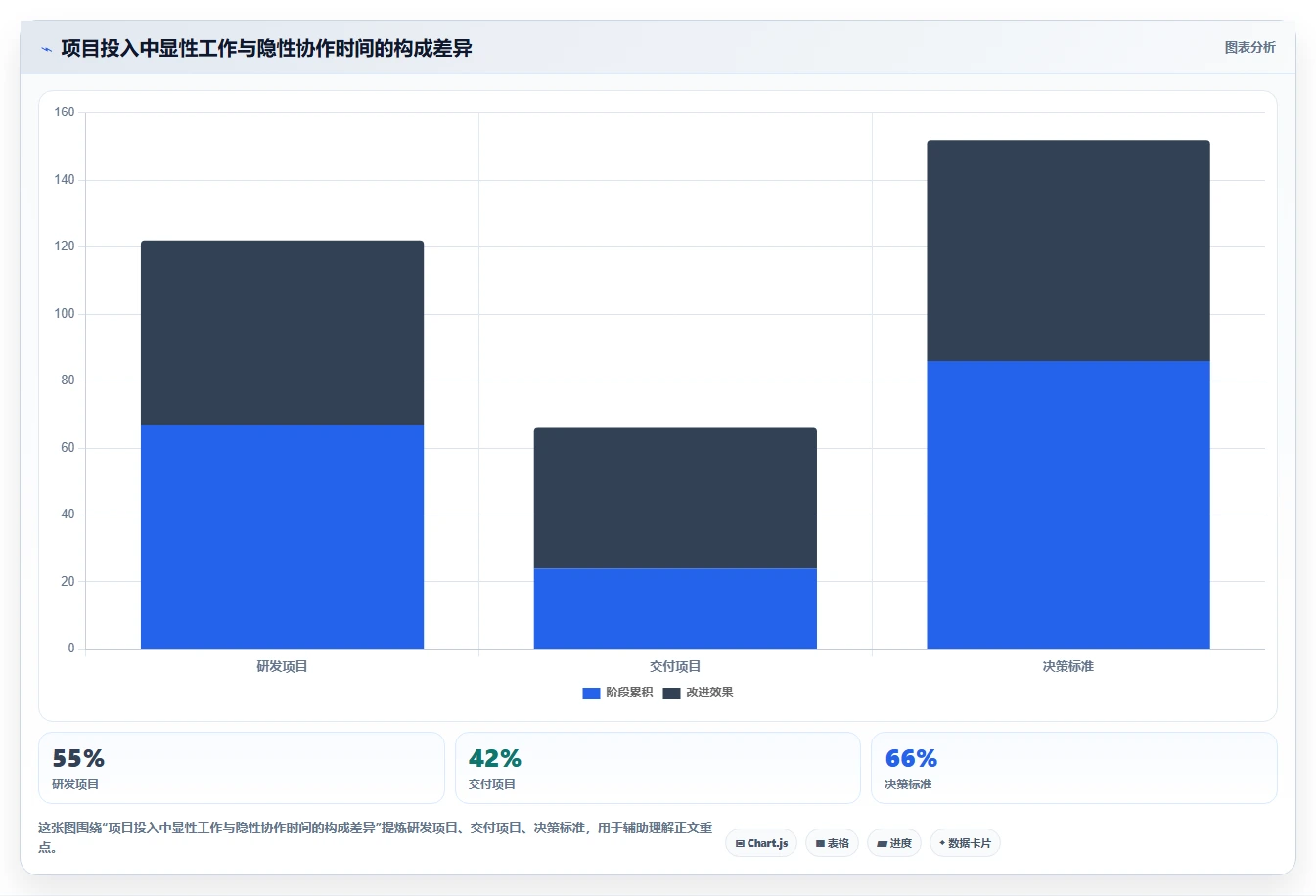Click the dark 改进效果 bar for 研发项目
1316x896 pixels.
click(x=282, y=333)
